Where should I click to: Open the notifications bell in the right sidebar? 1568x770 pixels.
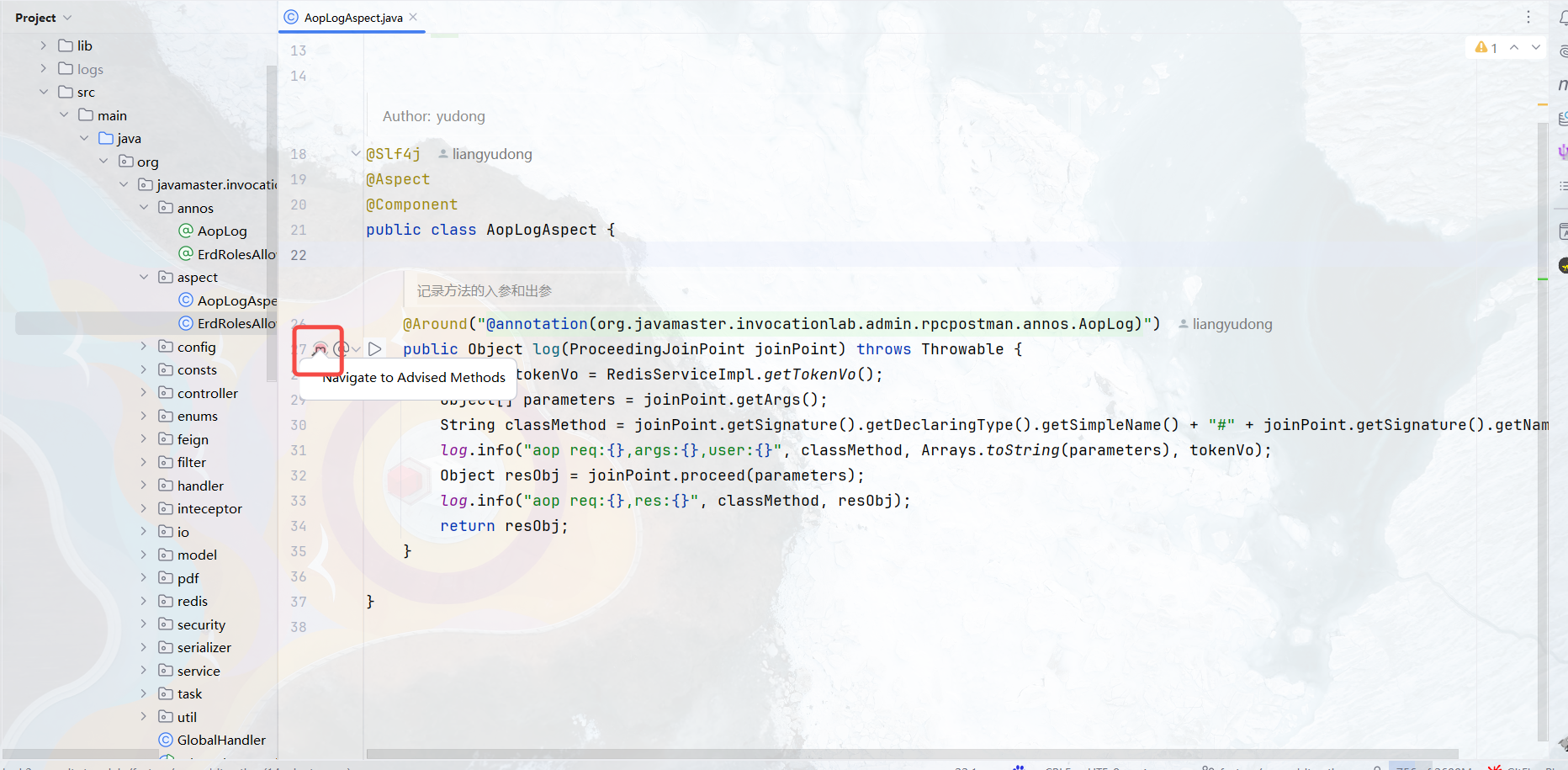pyautogui.click(x=1561, y=15)
